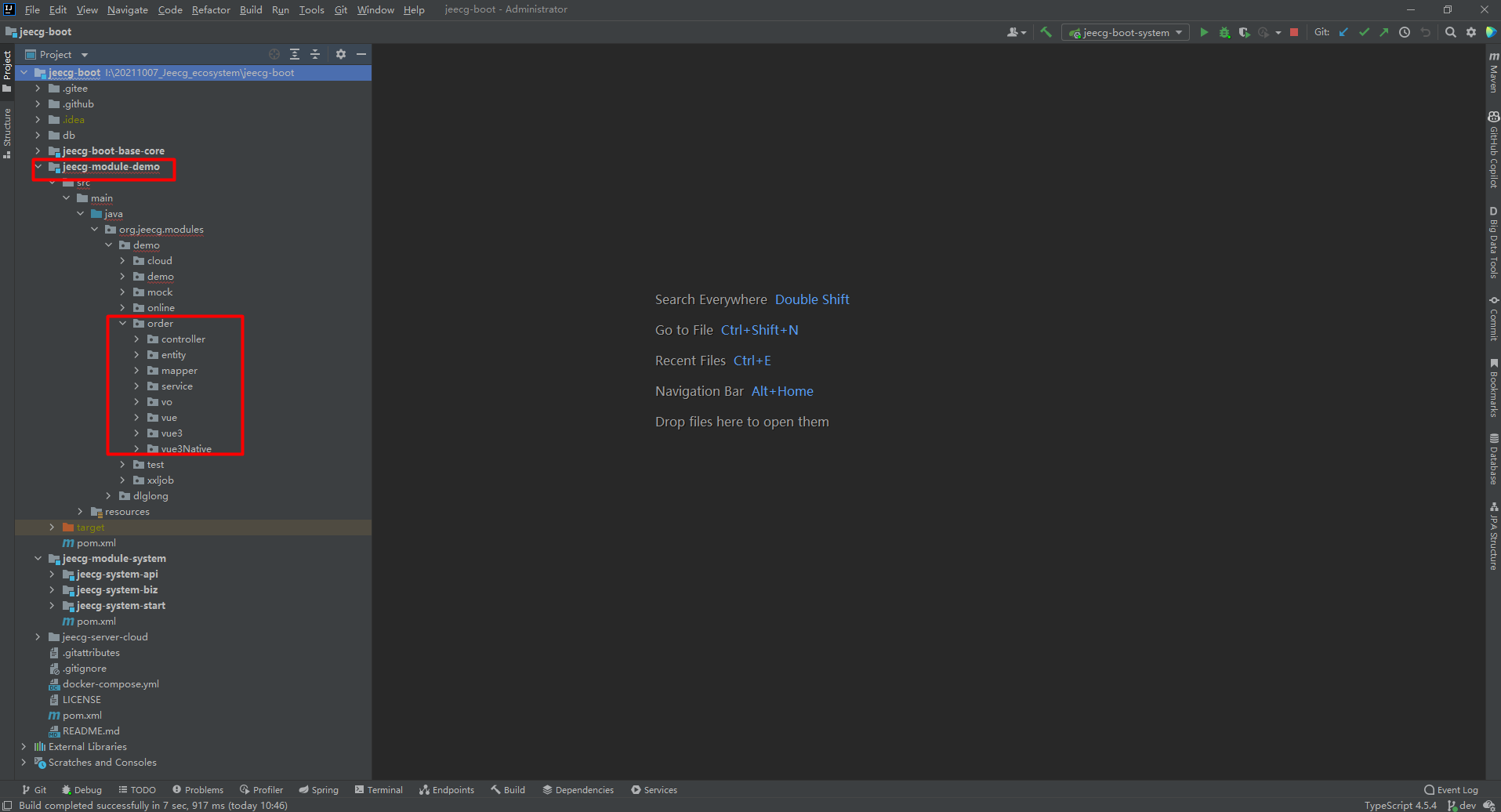
Task: Open Big Data Tools side panel
Action: coord(1494,242)
